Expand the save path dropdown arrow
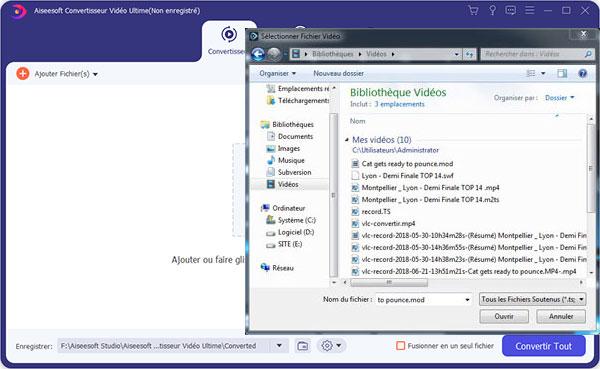600x369 pixels. point(279,346)
